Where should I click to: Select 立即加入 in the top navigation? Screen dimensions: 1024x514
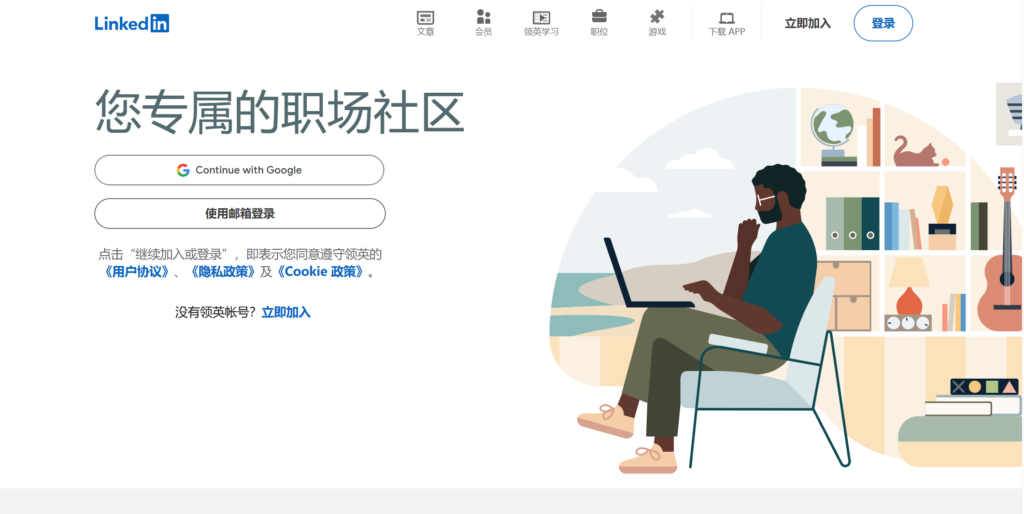pyautogui.click(x=808, y=24)
